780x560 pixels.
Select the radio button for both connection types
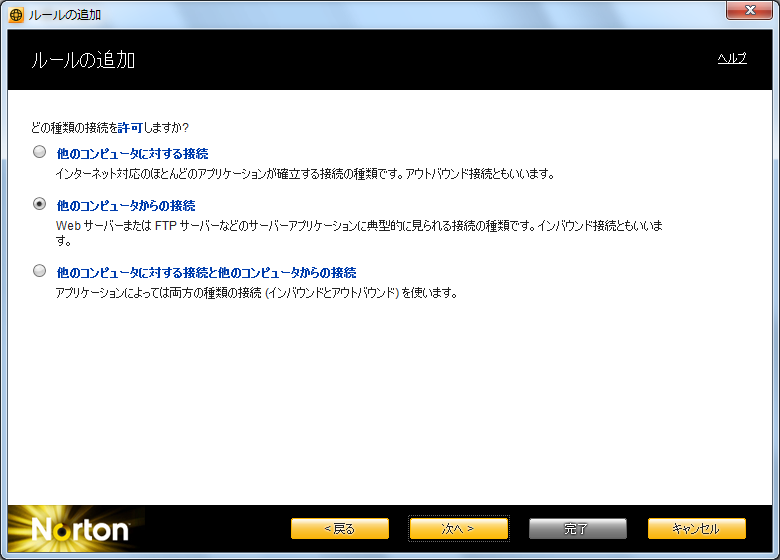pos(39,271)
